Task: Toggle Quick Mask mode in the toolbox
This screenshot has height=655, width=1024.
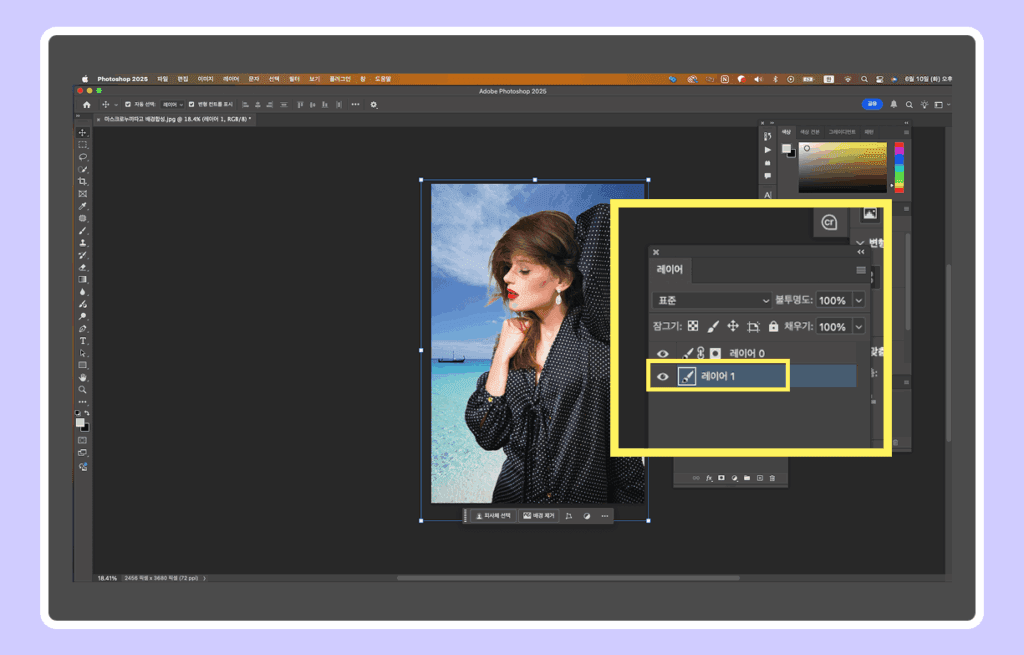Action: 82,440
